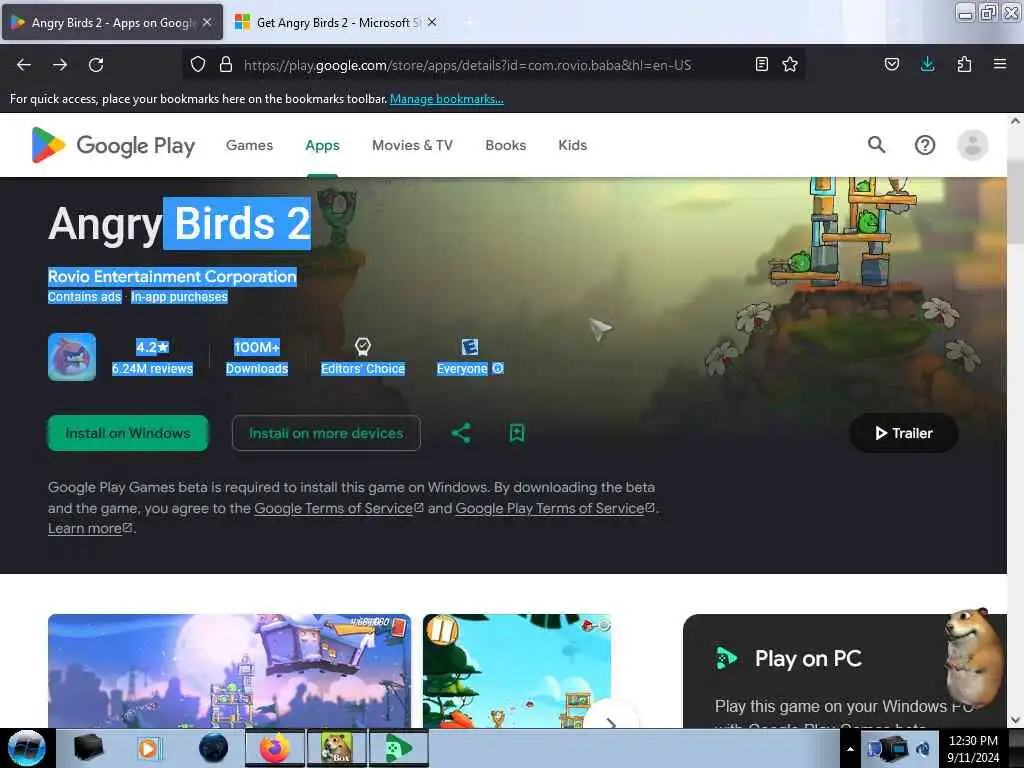Open the Firefox application menu

pos(999,64)
